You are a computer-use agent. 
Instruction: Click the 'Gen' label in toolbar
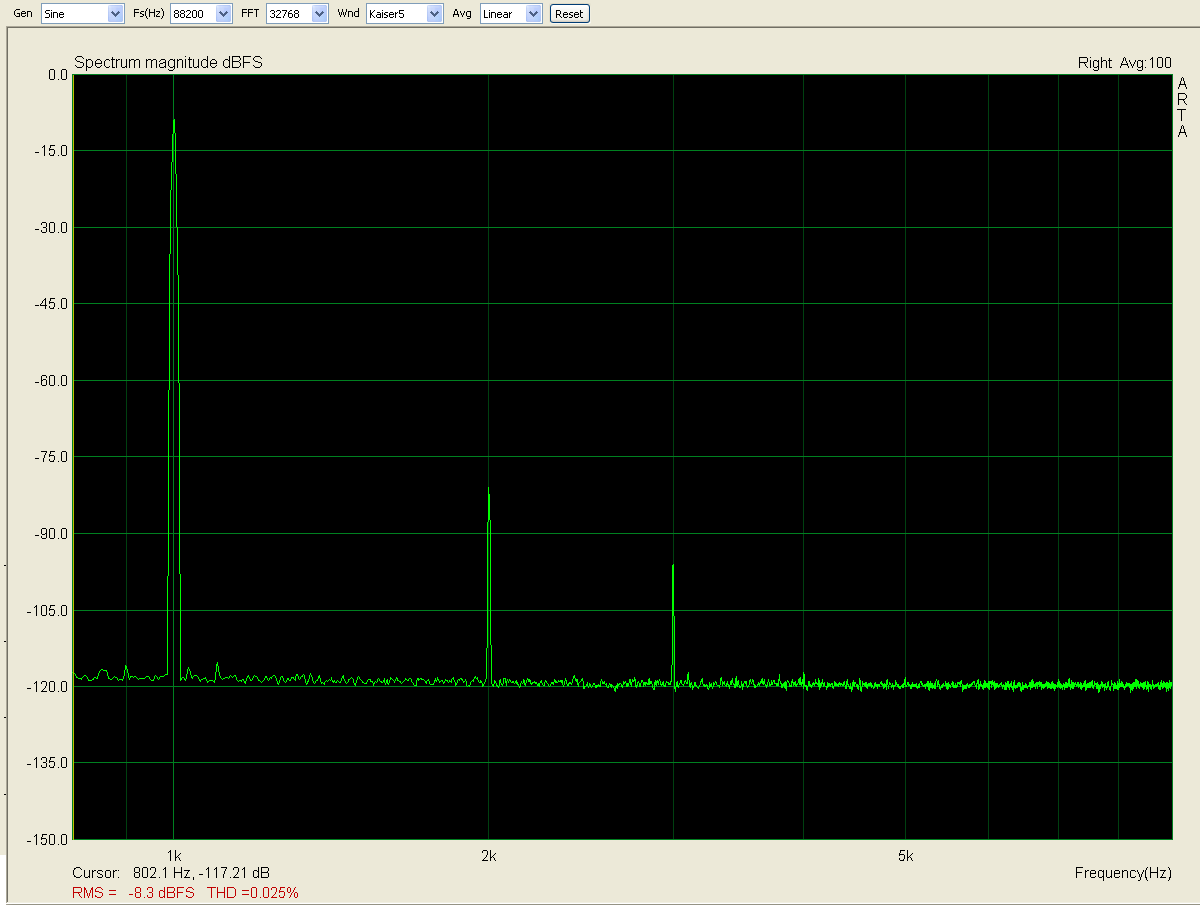click(x=23, y=14)
